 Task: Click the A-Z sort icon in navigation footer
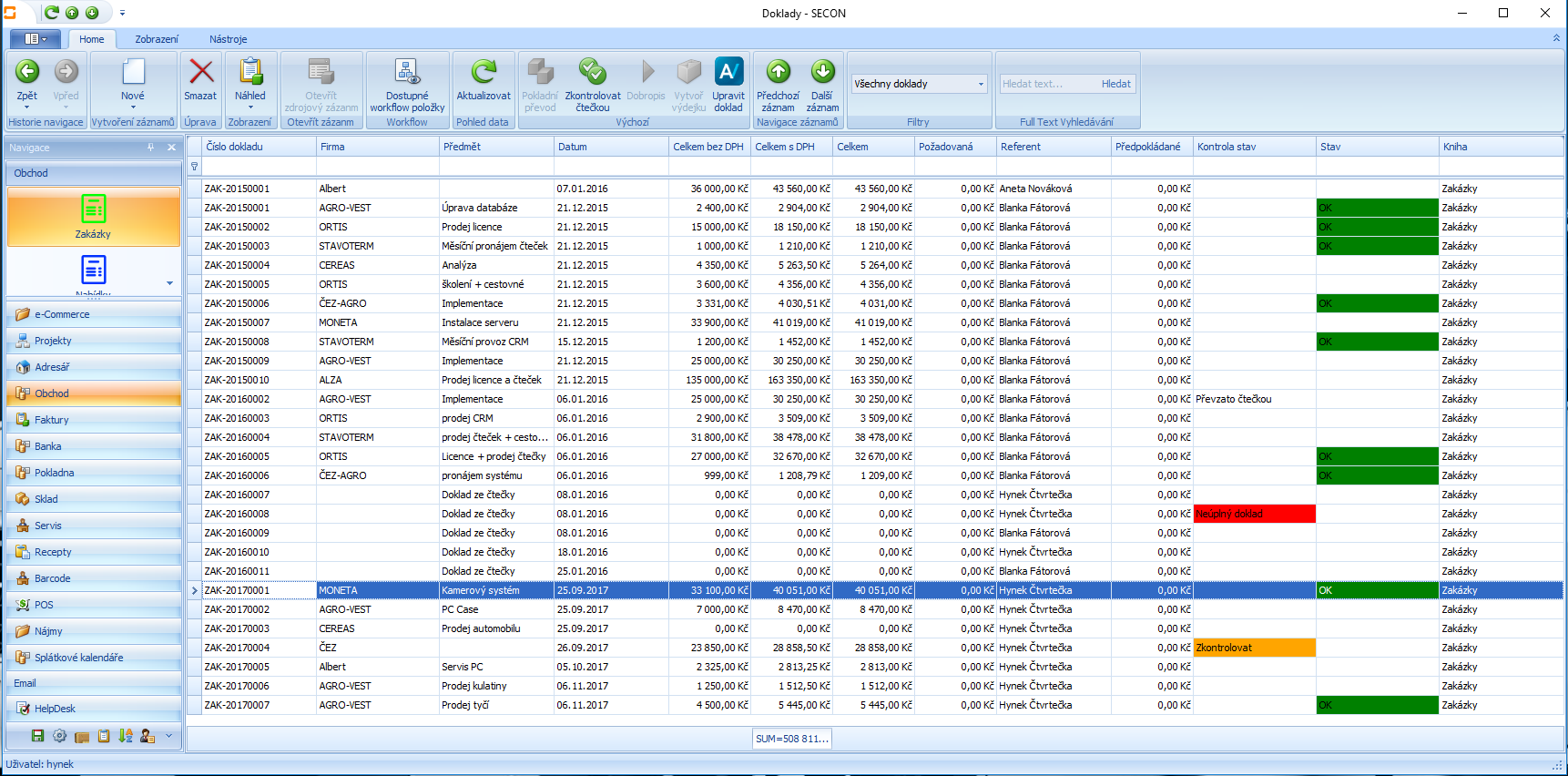click(x=125, y=736)
